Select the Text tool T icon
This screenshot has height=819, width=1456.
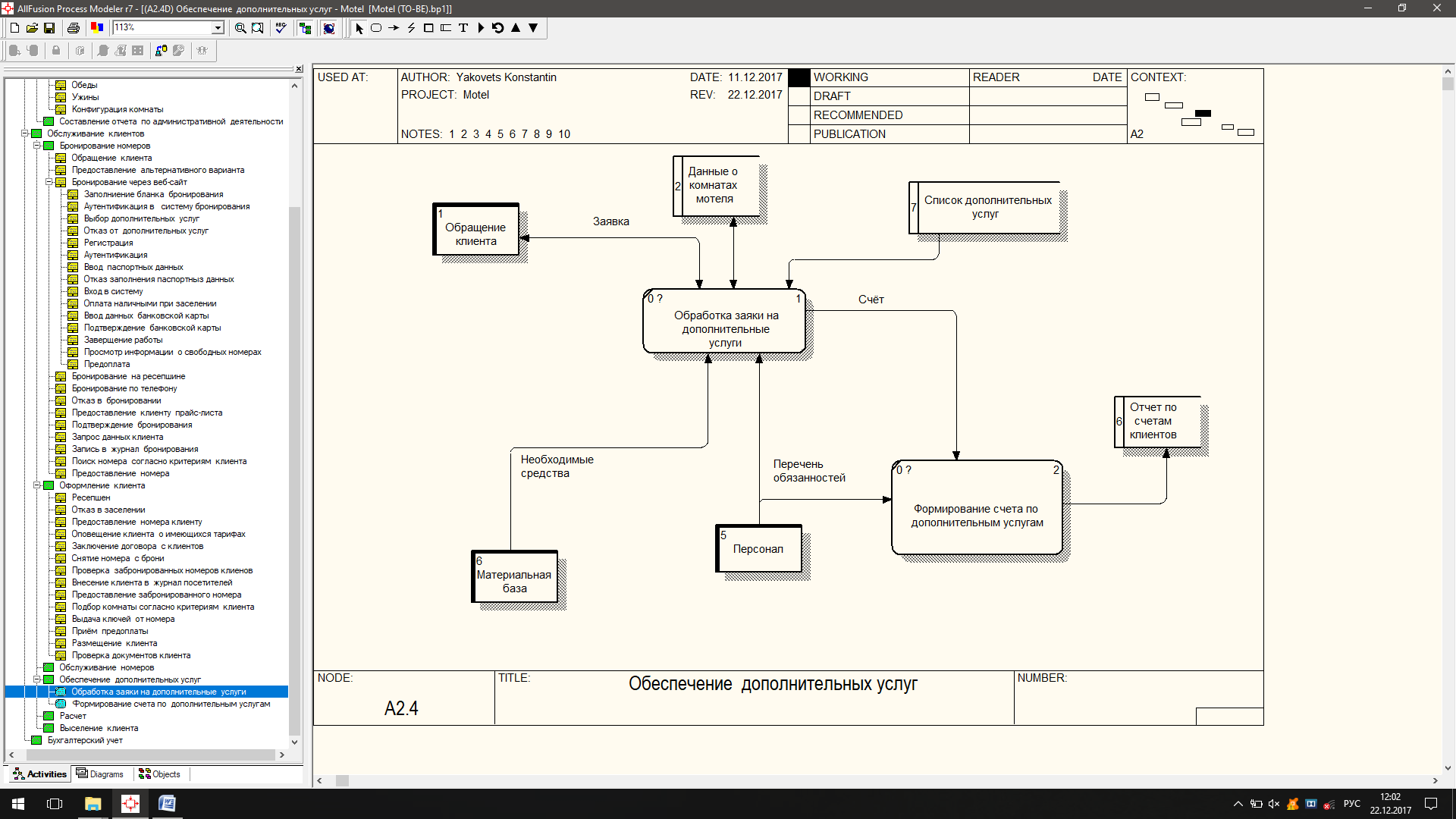point(463,28)
